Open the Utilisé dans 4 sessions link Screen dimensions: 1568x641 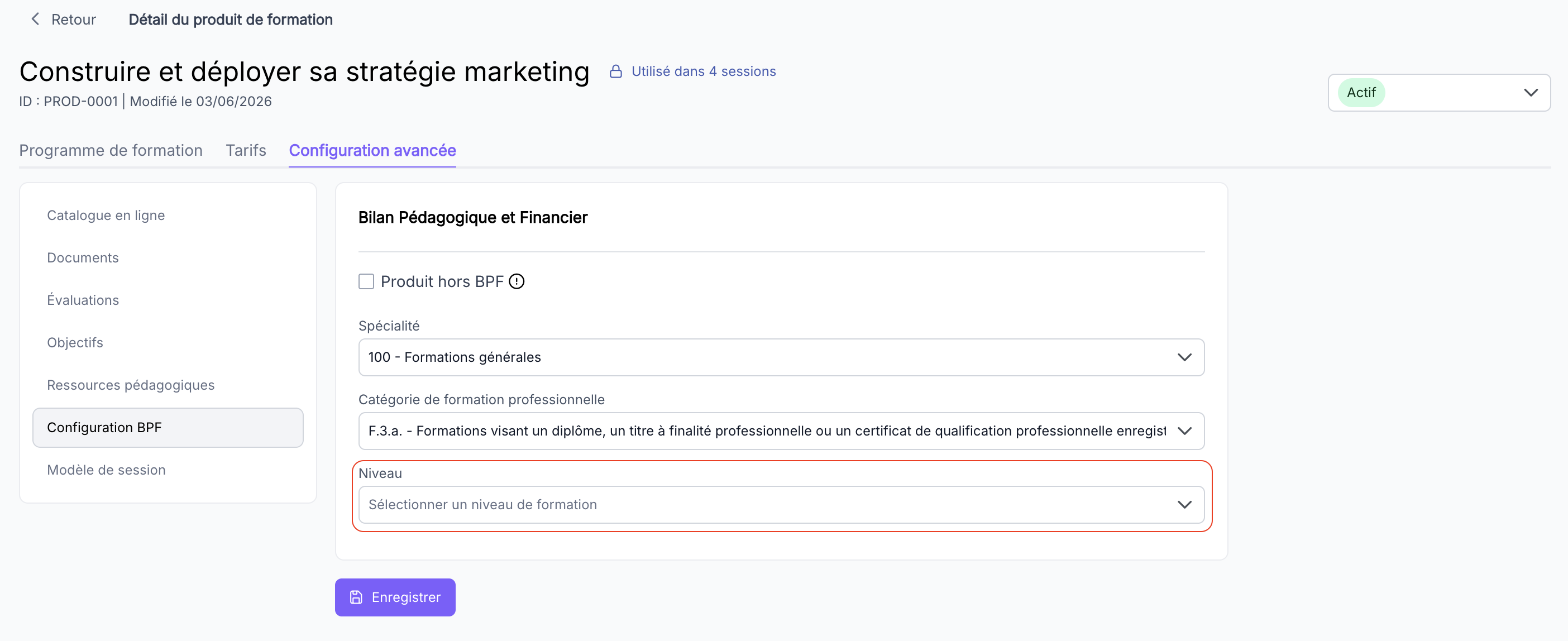click(703, 72)
